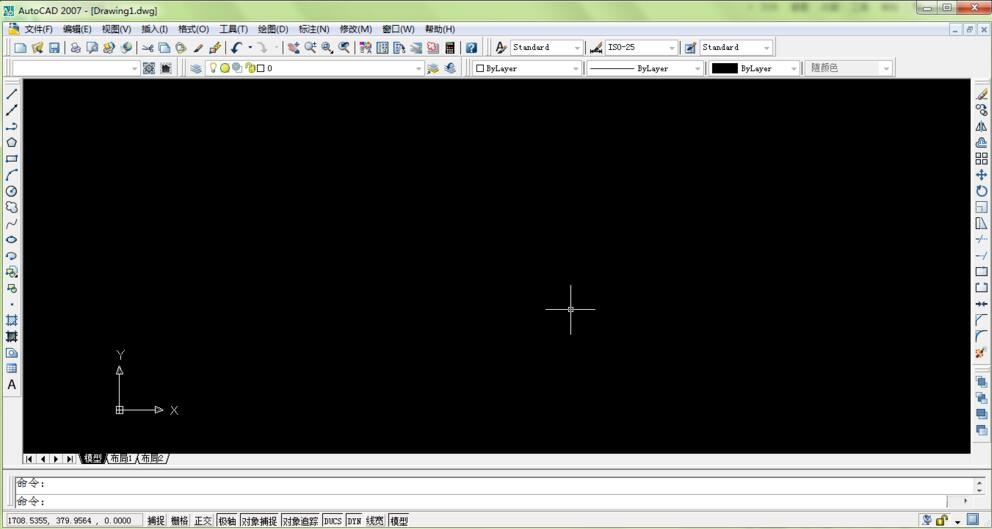
Task: Click the Erase tool in modify toolbar
Action: coord(981,94)
